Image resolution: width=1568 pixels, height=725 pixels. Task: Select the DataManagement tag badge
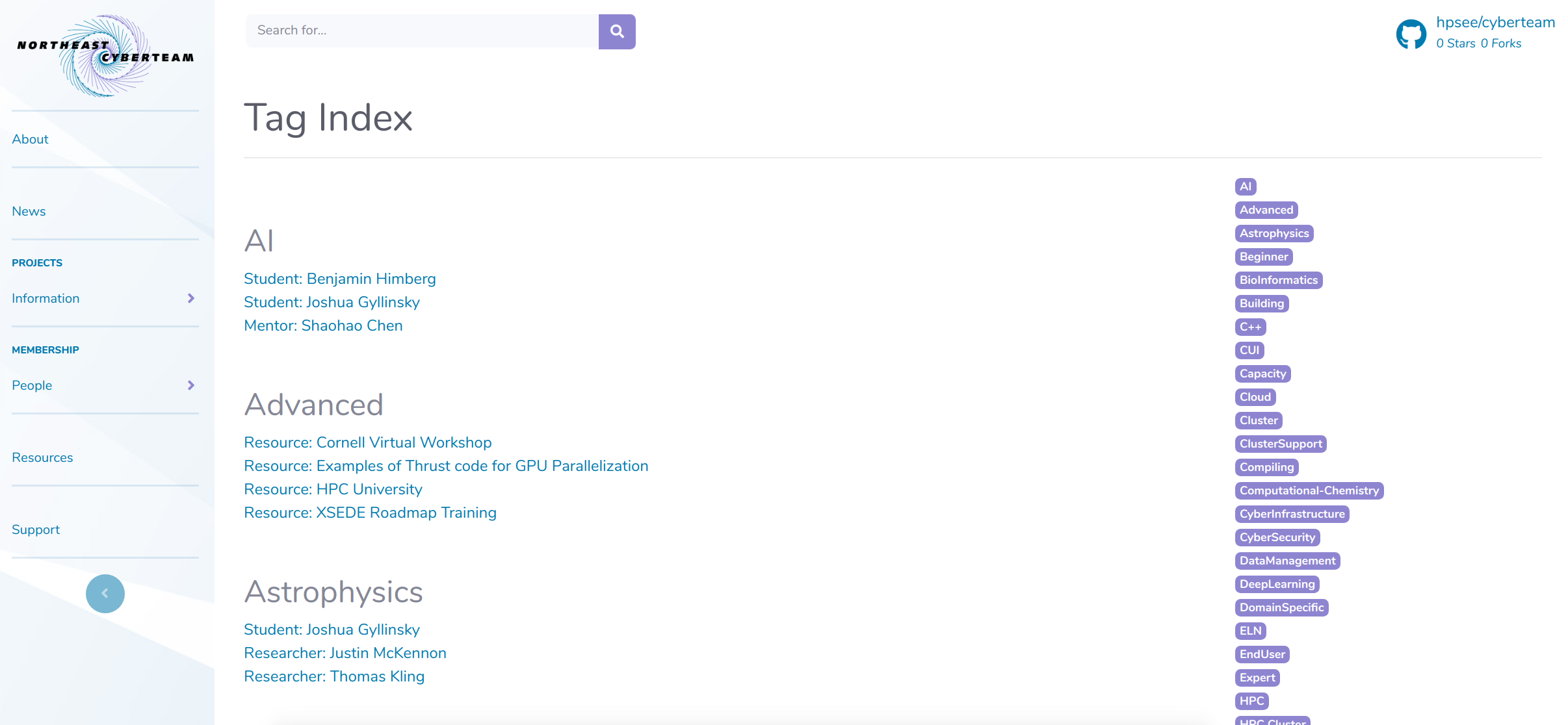[1288, 561]
